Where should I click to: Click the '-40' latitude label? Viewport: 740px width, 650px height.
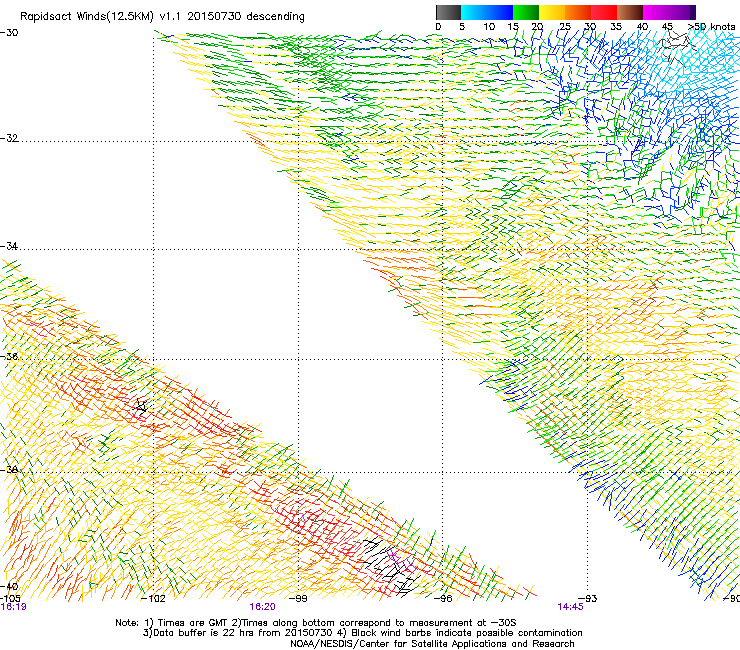click(9, 586)
